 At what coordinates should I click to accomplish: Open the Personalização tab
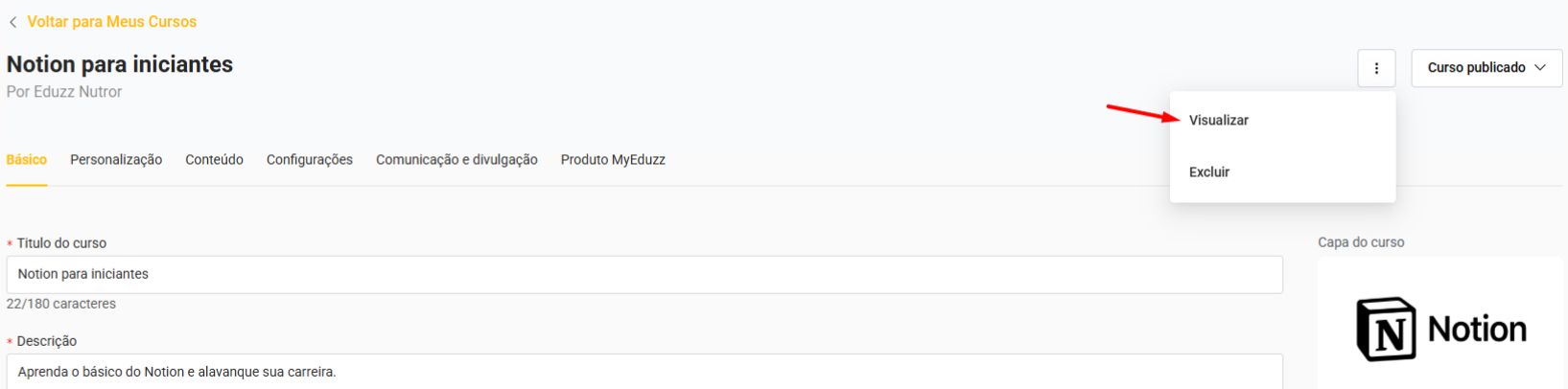pos(116,160)
